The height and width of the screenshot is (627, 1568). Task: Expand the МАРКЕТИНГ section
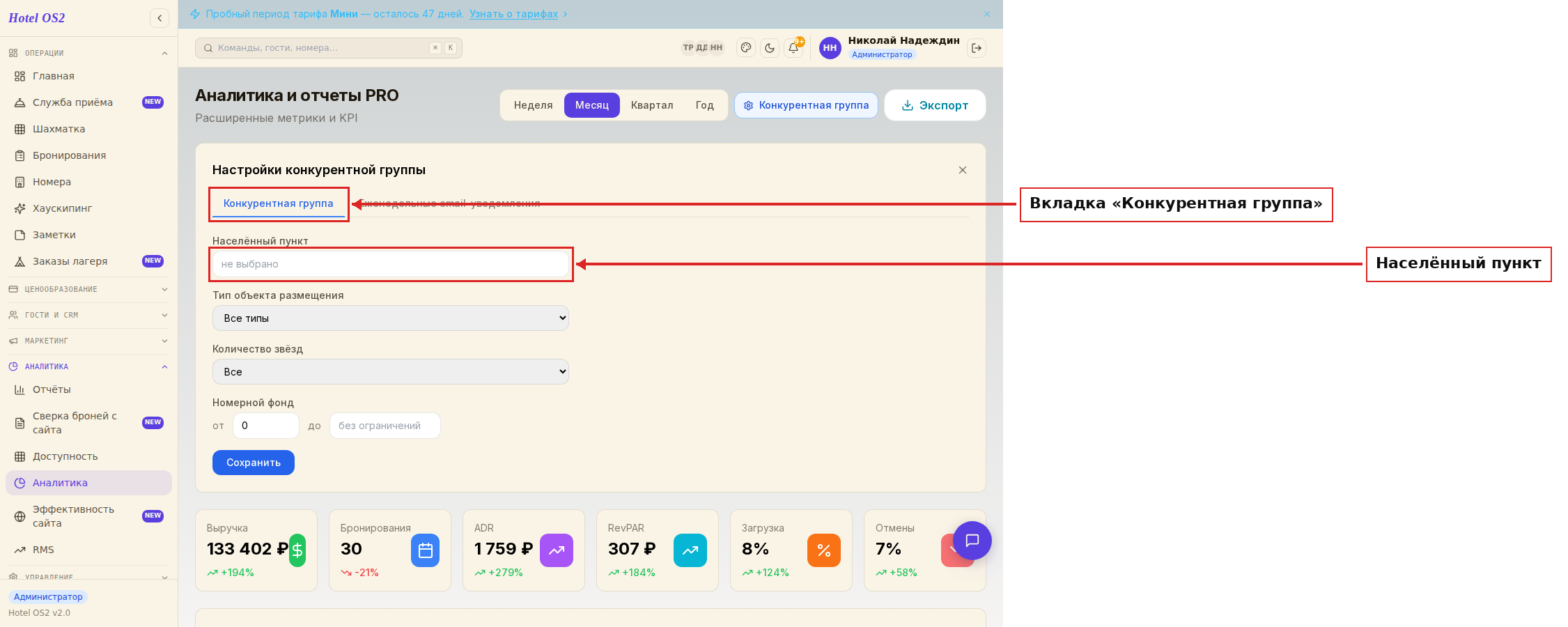coord(88,341)
